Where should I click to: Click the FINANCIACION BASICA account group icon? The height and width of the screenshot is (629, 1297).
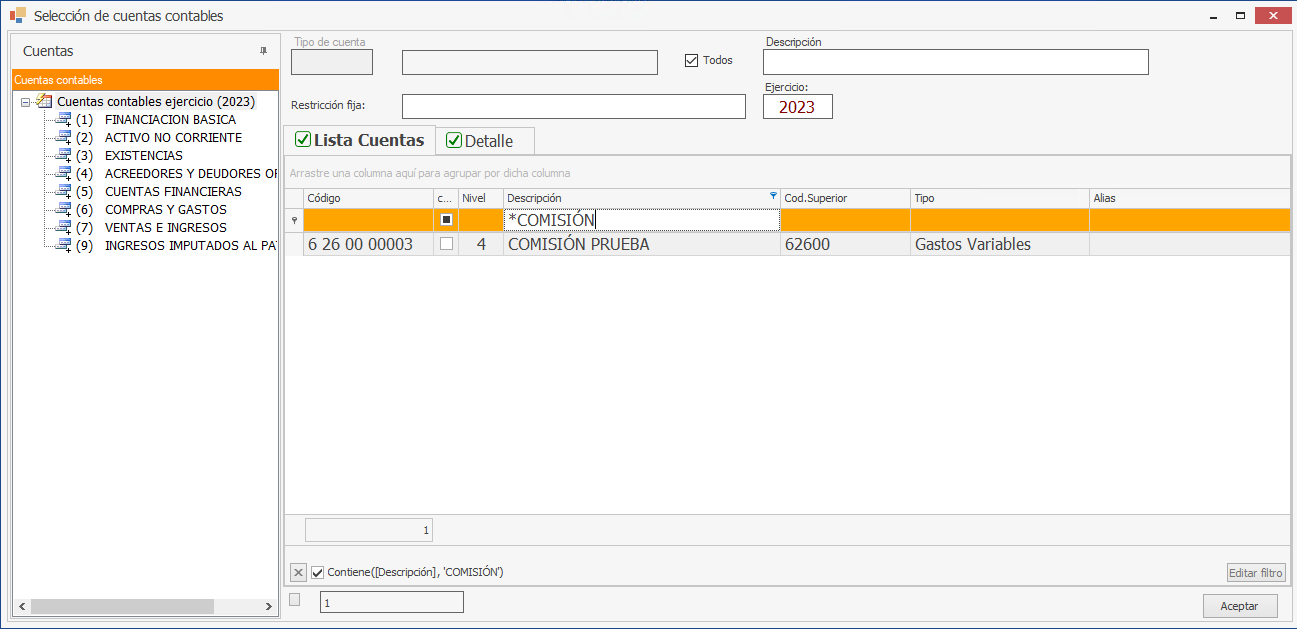pyautogui.click(x=64, y=120)
